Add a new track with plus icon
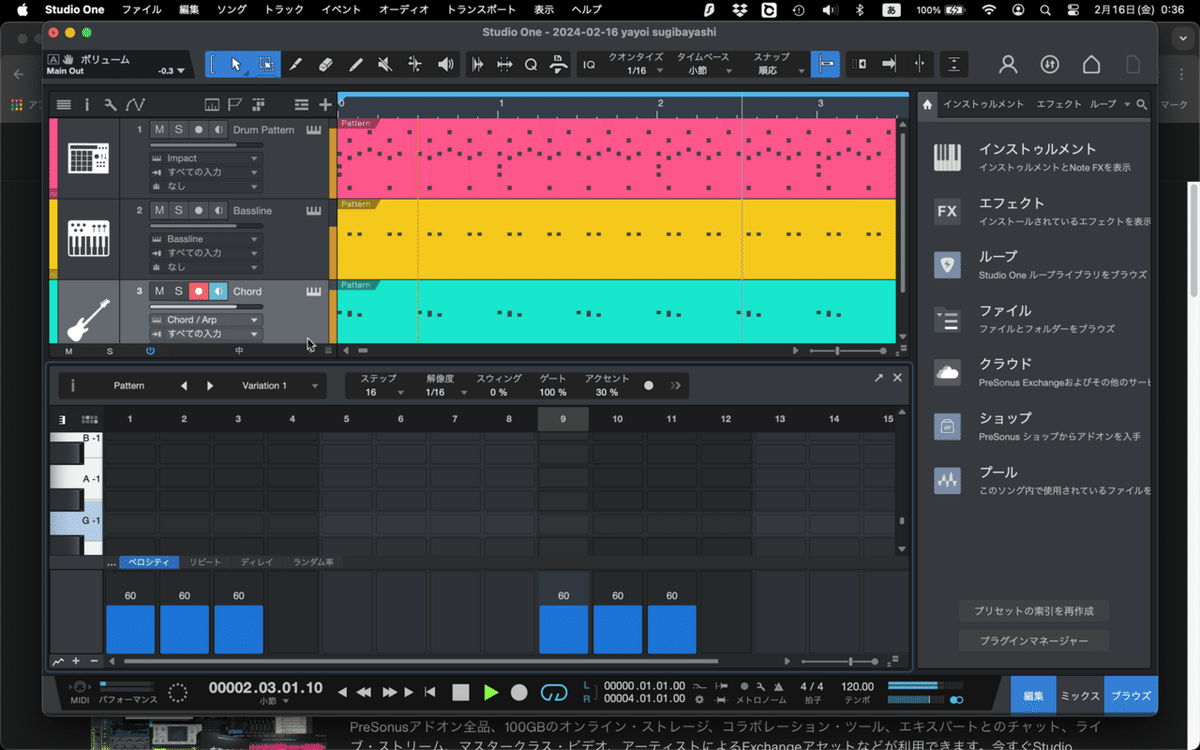The height and width of the screenshot is (750, 1200). pos(325,104)
